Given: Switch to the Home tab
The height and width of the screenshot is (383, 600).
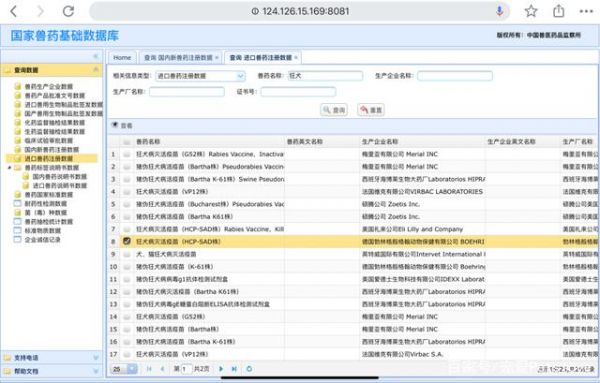Looking at the screenshot, I should pyautogui.click(x=122, y=57).
